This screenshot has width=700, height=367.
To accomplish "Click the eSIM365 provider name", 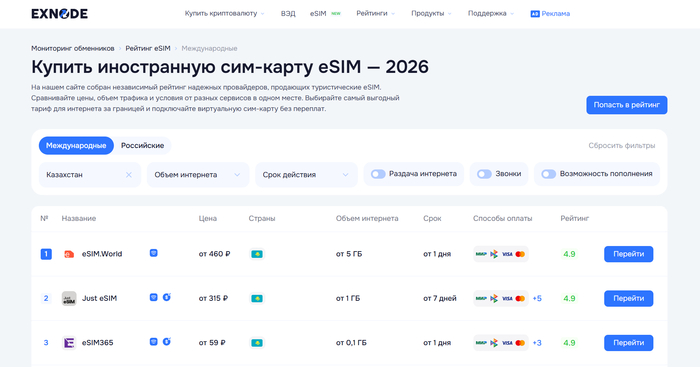I will (97, 343).
